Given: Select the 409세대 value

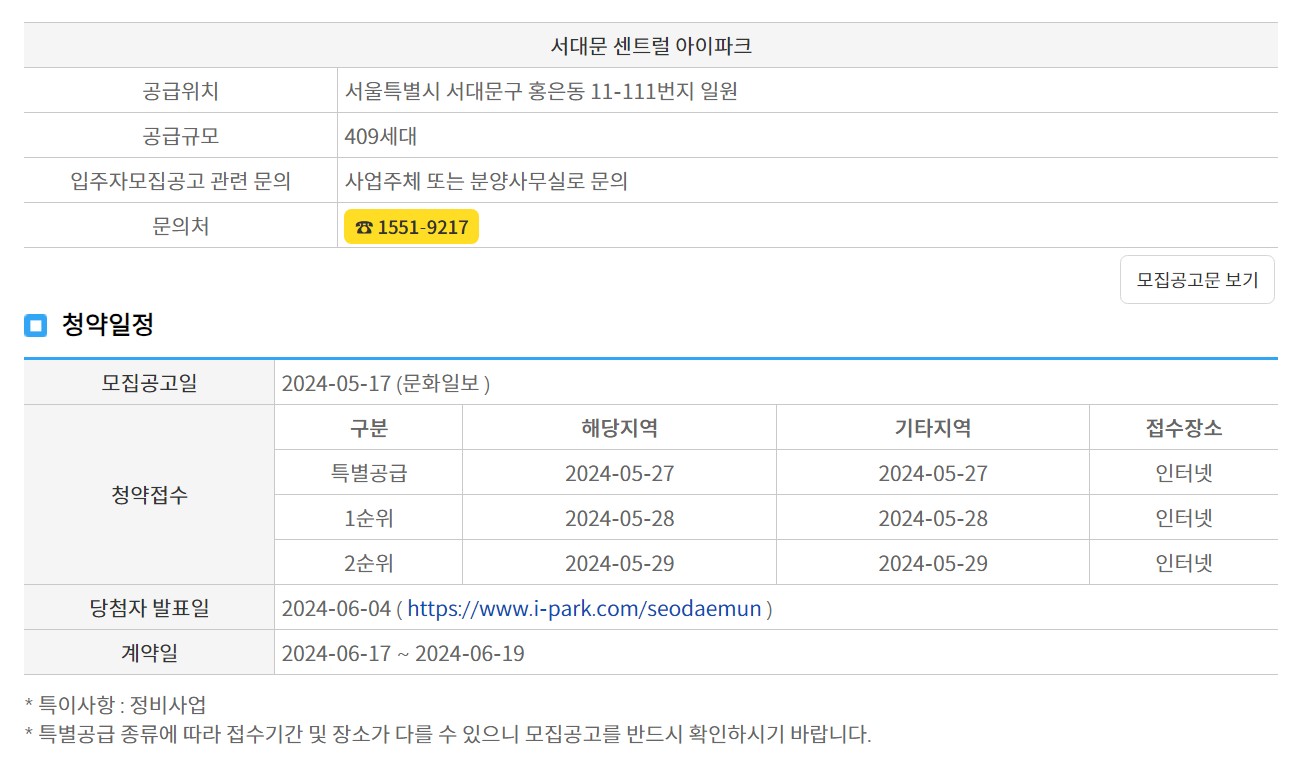Looking at the screenshot, I should coord(381,136).
